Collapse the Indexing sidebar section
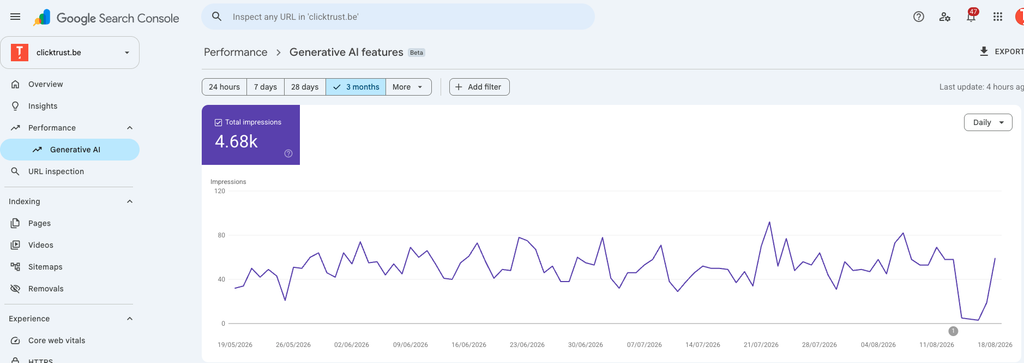The height and width of the screenshot is (363, 1024). 129,202
